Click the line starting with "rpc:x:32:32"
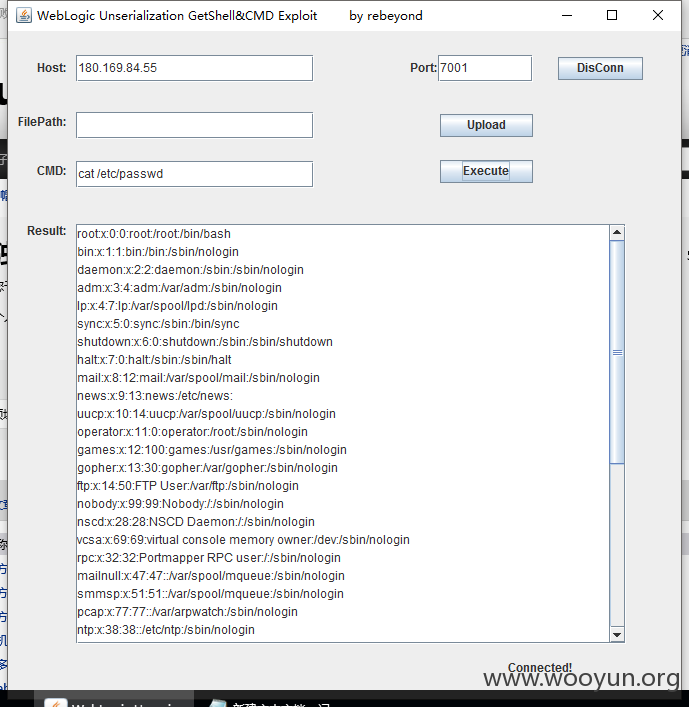This screenshot has height=707, width=689. pos(209,559)
